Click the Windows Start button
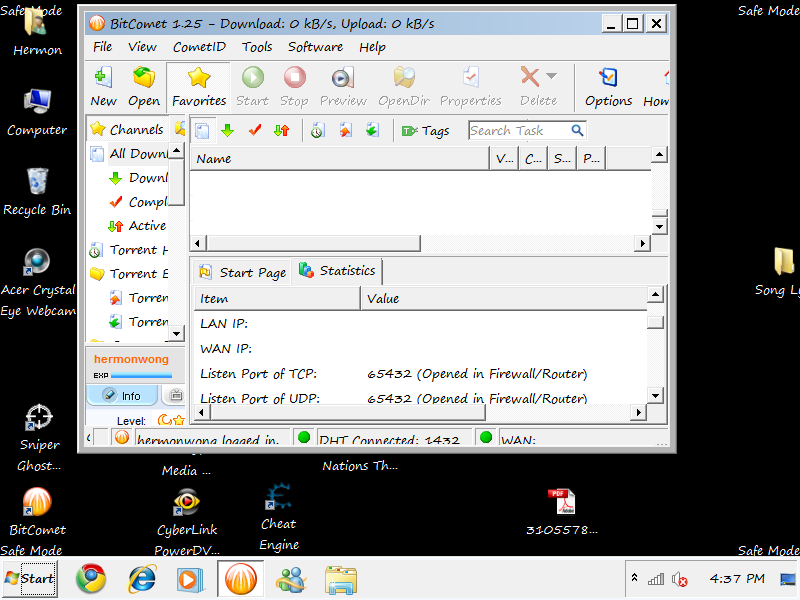Image resolution: width=800 pixels, height=600 pixels. 29,578
